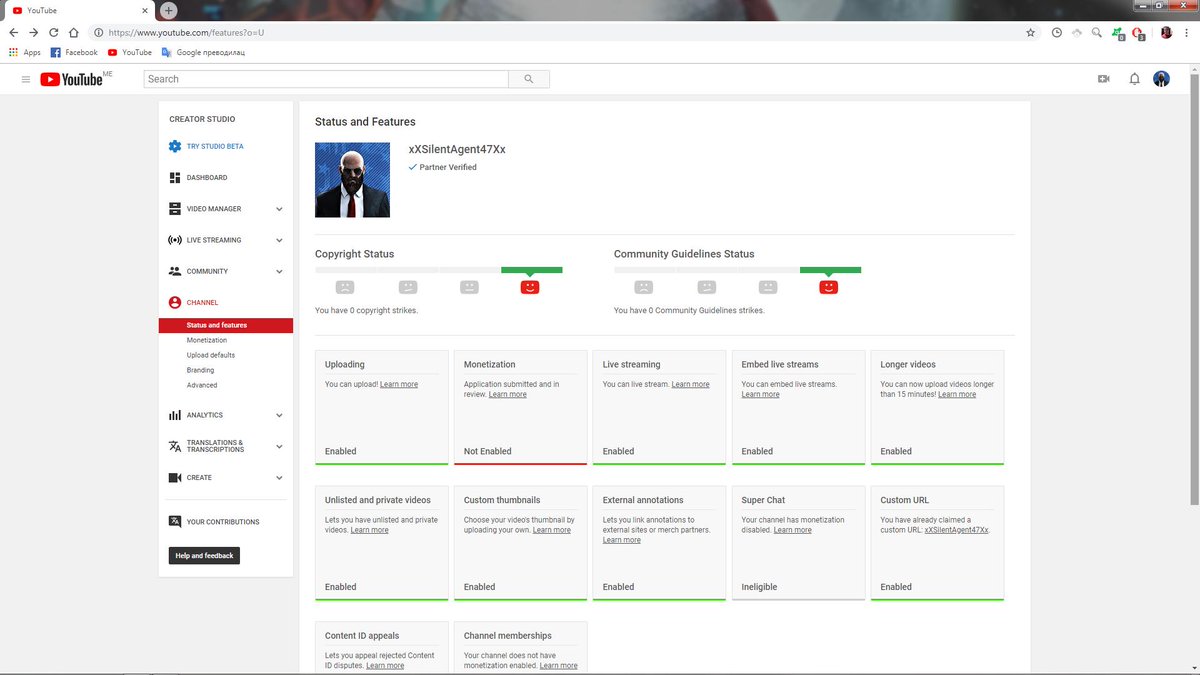Screen dimensions: 1200x675
Task: Click the channel name xXSilentAgent47Xx heading
Action: pos(457,149)
